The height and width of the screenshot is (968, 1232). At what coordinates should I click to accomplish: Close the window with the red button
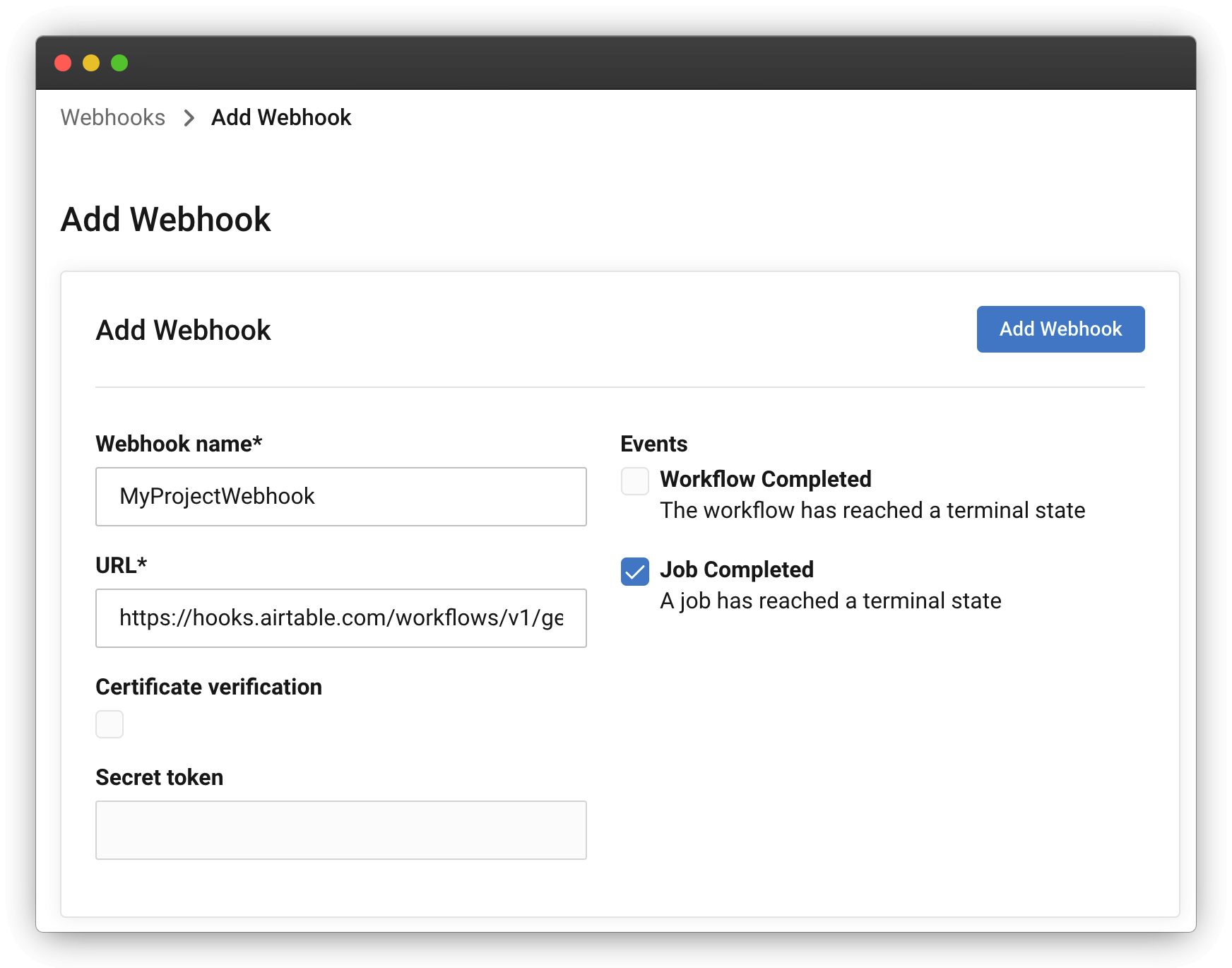(63, 63)
